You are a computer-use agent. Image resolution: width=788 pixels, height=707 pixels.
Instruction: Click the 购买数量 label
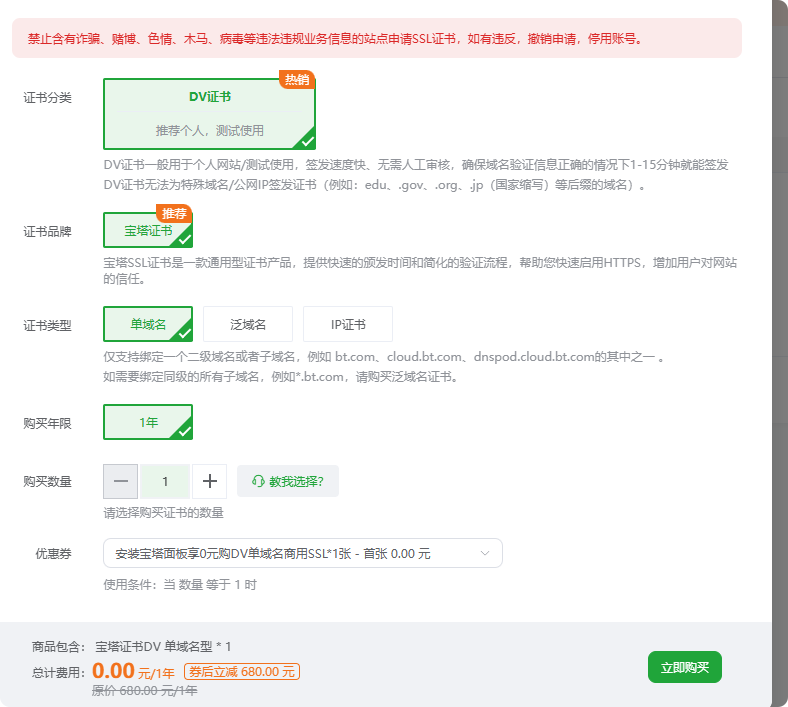coord(47,481)
